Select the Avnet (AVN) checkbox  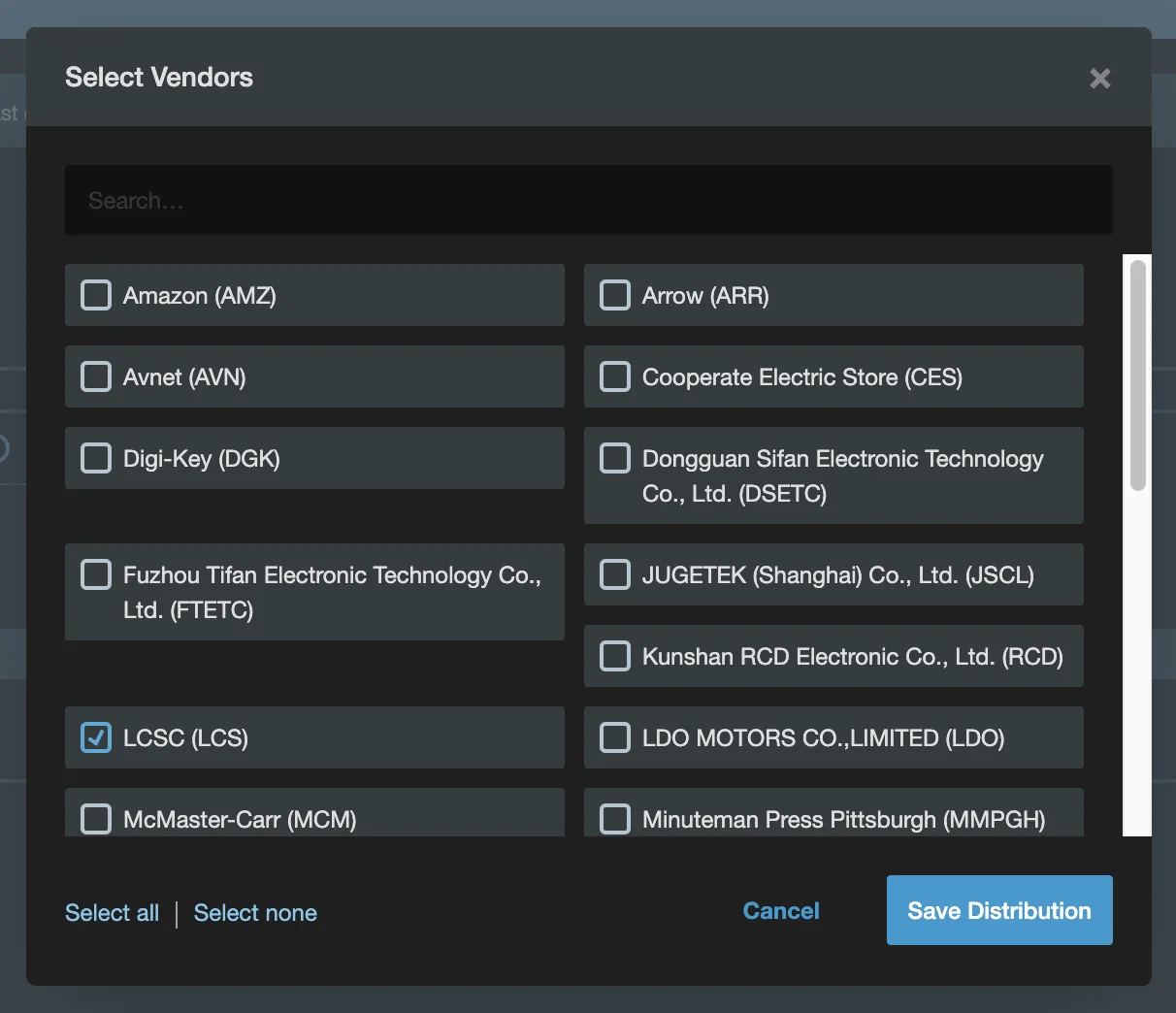click(96, 376)
